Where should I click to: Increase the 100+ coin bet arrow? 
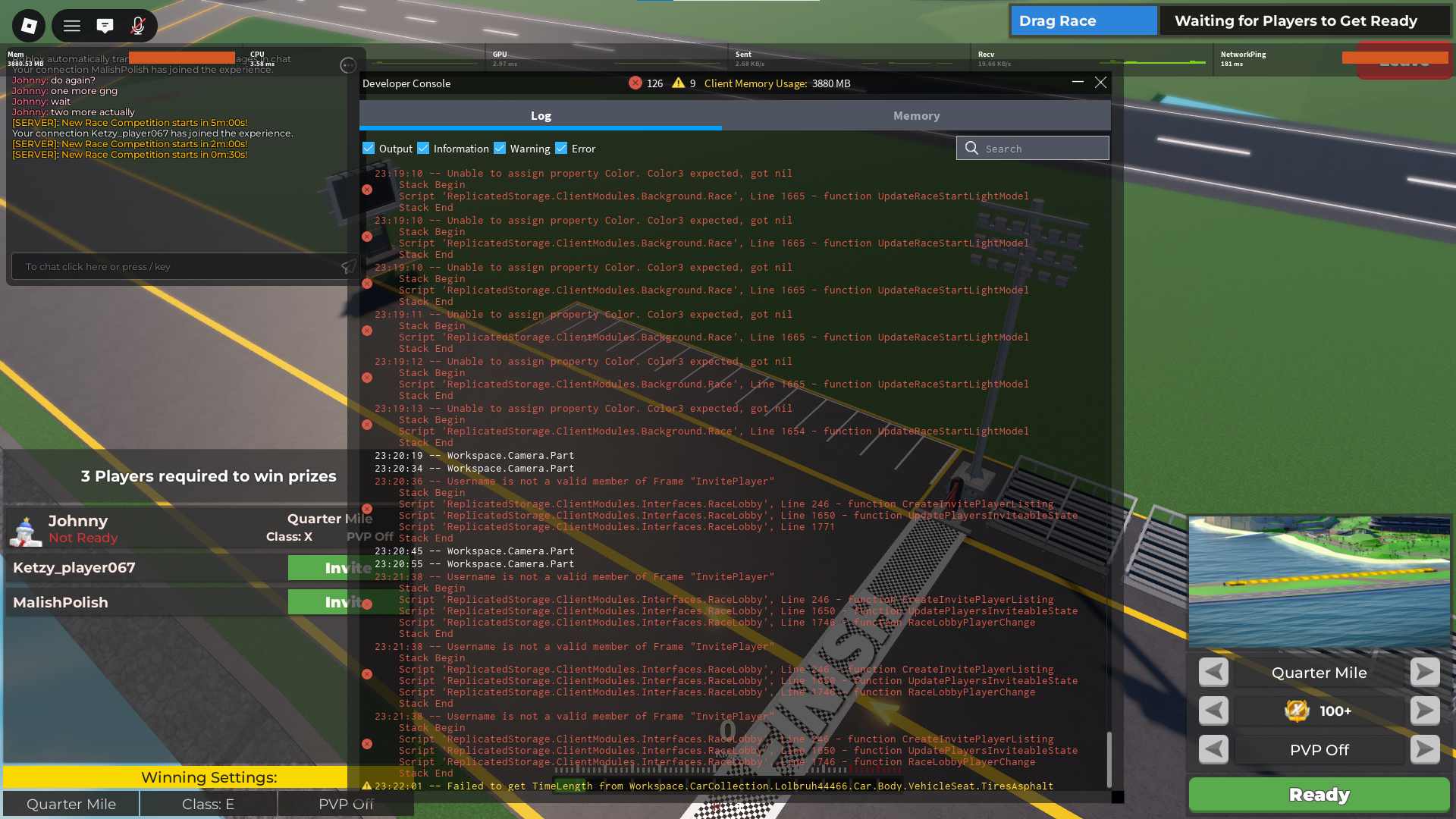pos(1425,711)
